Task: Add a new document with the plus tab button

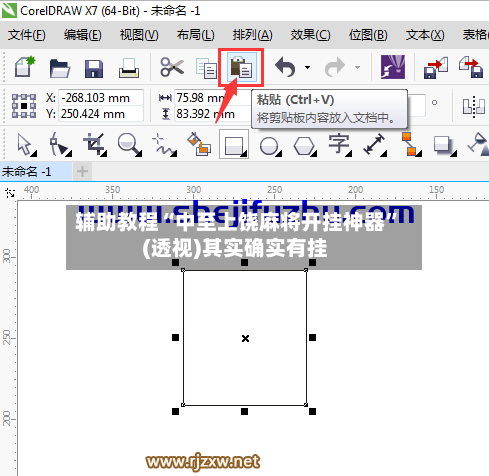Action: click(x=82, y=172)
